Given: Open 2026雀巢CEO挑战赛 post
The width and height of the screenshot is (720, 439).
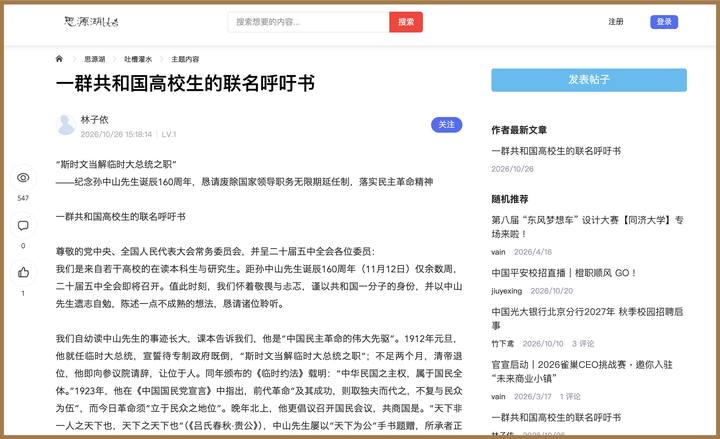Looking at the screenshot, I should coord(582,371).
